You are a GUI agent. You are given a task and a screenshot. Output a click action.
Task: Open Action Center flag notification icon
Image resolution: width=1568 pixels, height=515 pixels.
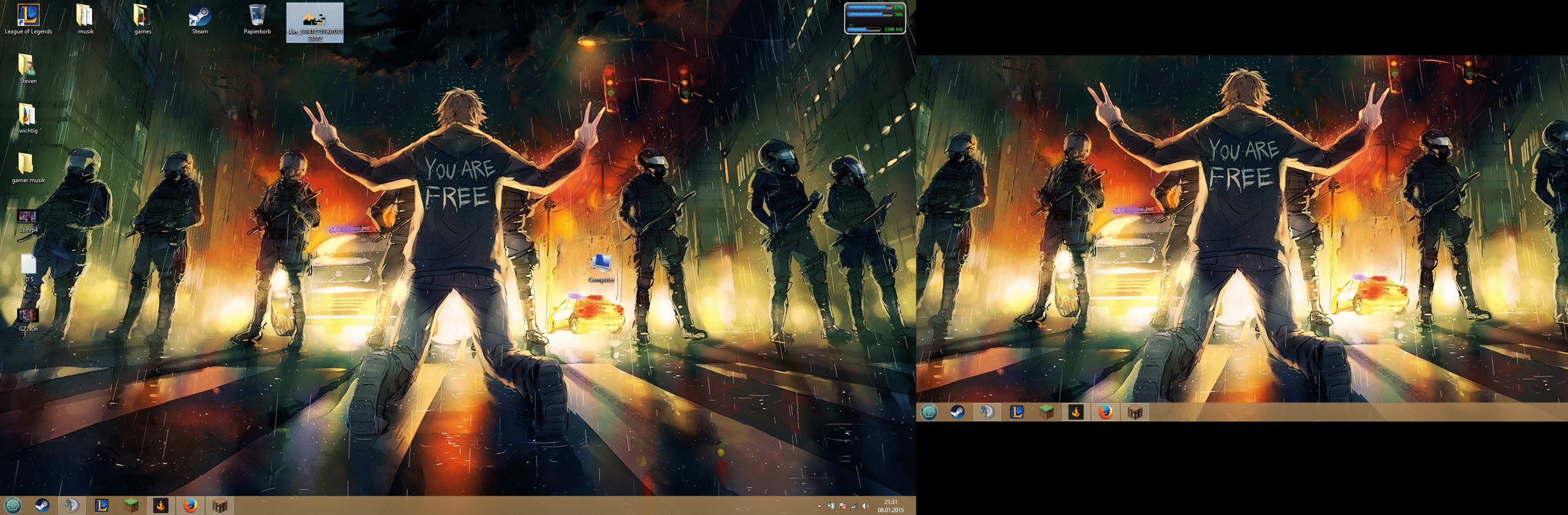tap(843, 506)
